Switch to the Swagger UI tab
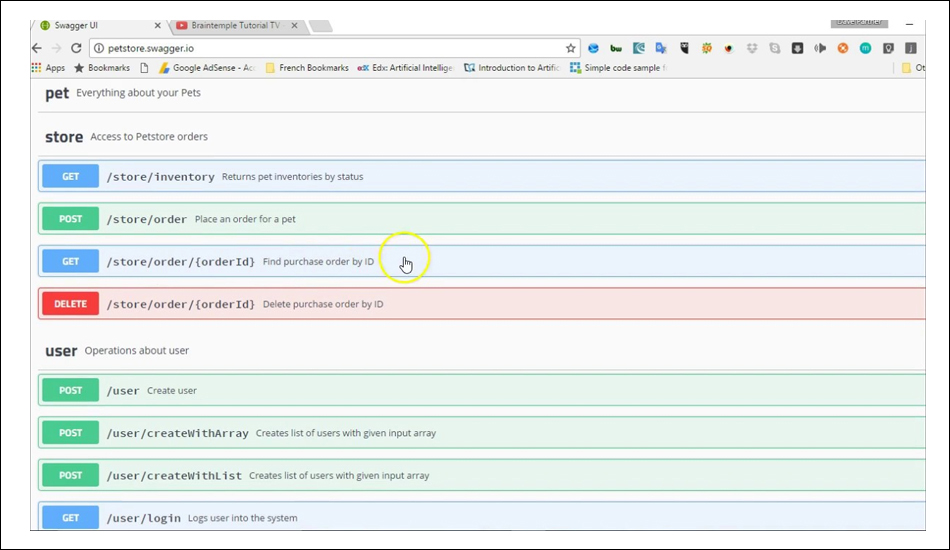 100,25
